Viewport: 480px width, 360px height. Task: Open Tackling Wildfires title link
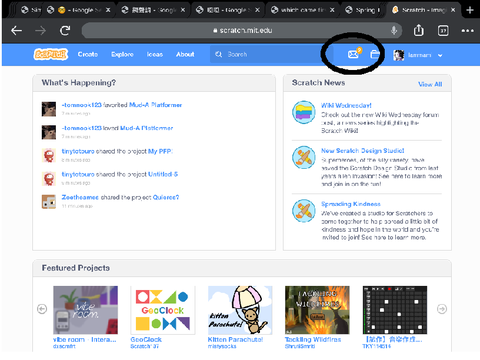tap(313, 340)
